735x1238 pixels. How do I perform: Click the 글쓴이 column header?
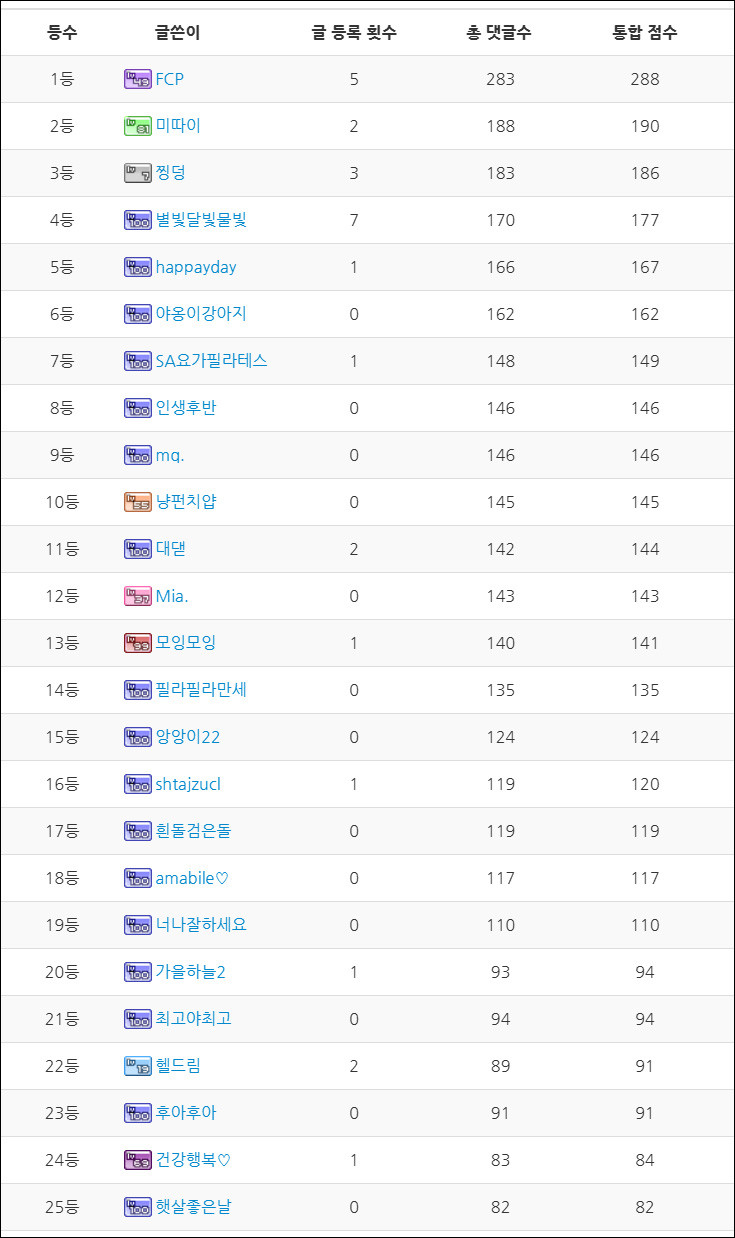pyautogui.click(x=177, y=32)
